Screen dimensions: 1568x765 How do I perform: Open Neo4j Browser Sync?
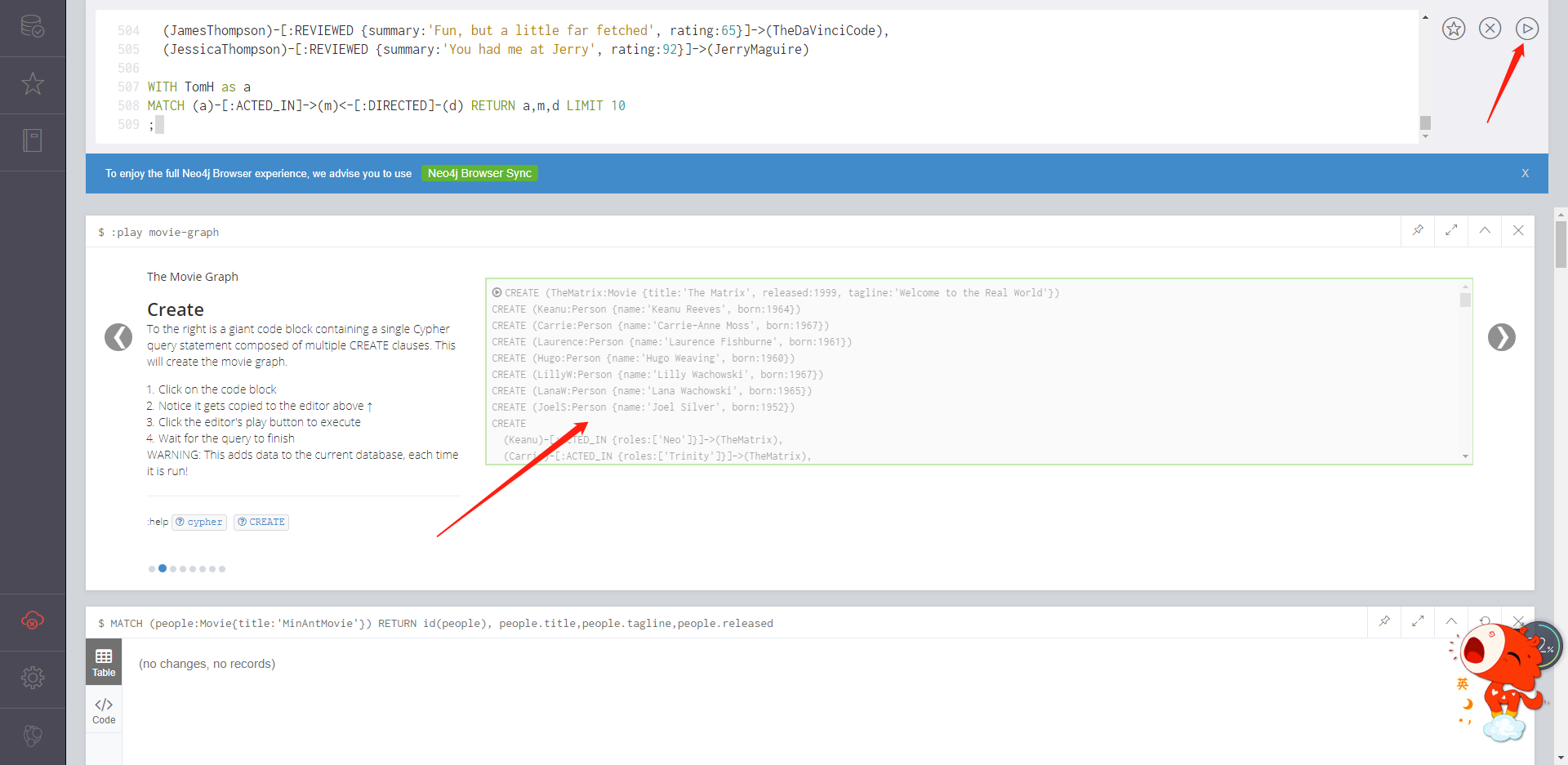479,173
